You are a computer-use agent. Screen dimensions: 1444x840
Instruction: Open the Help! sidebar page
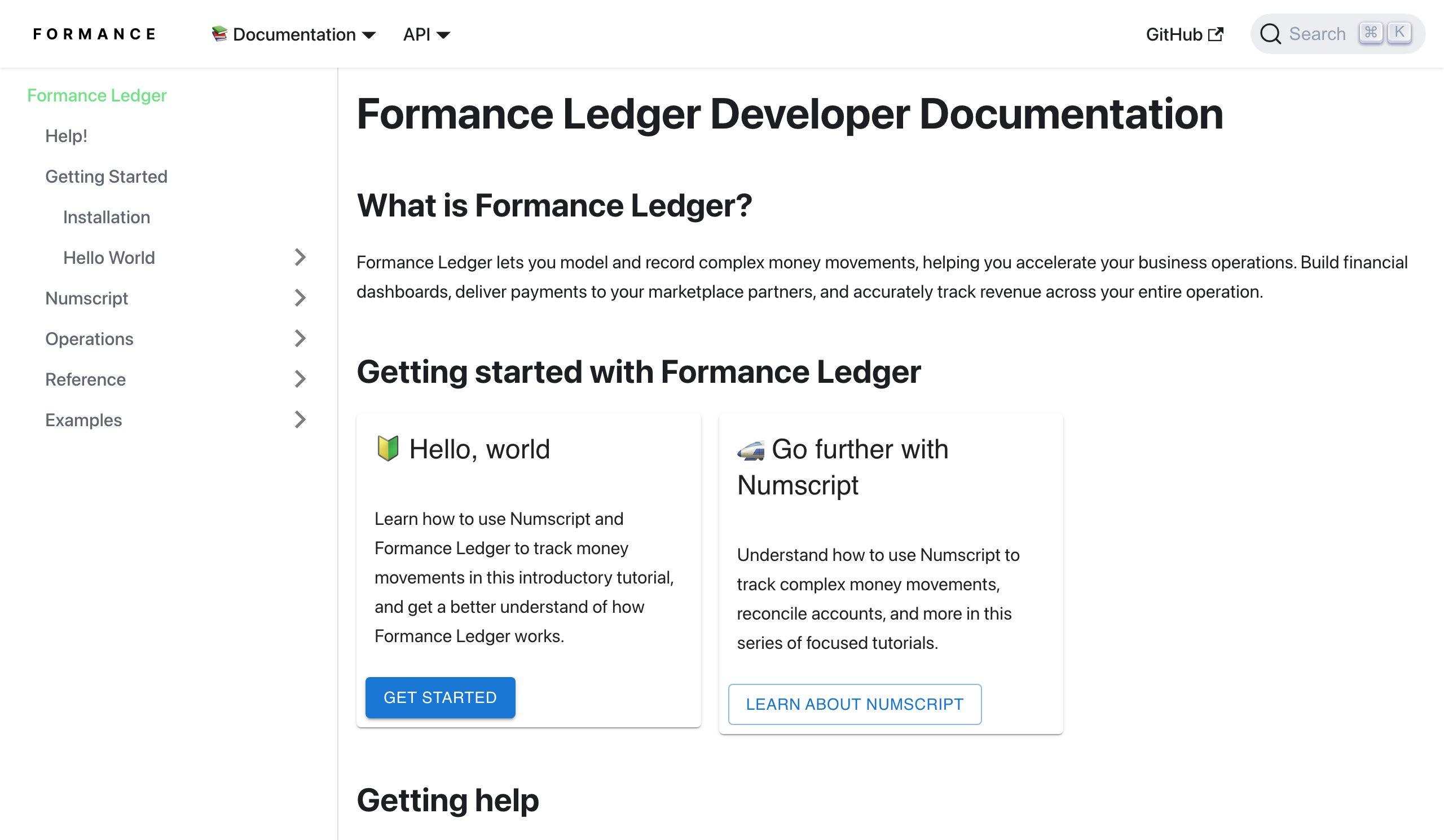tap(67, 136)
